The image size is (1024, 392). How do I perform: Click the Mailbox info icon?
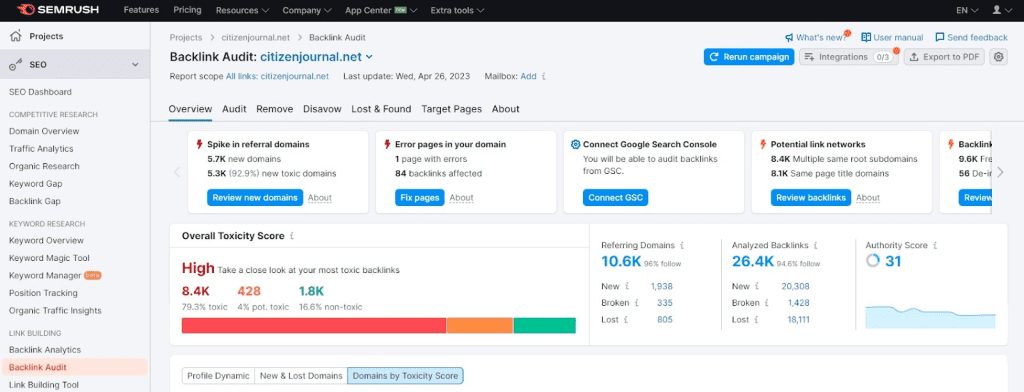[543, 76]
